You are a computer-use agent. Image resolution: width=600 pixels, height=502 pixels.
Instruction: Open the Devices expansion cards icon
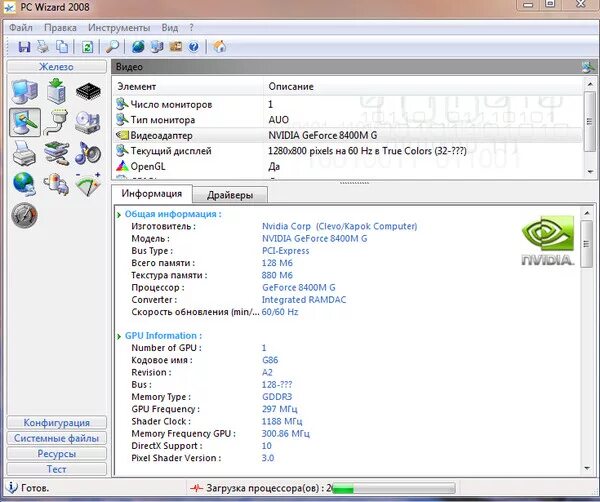point(56,153)
